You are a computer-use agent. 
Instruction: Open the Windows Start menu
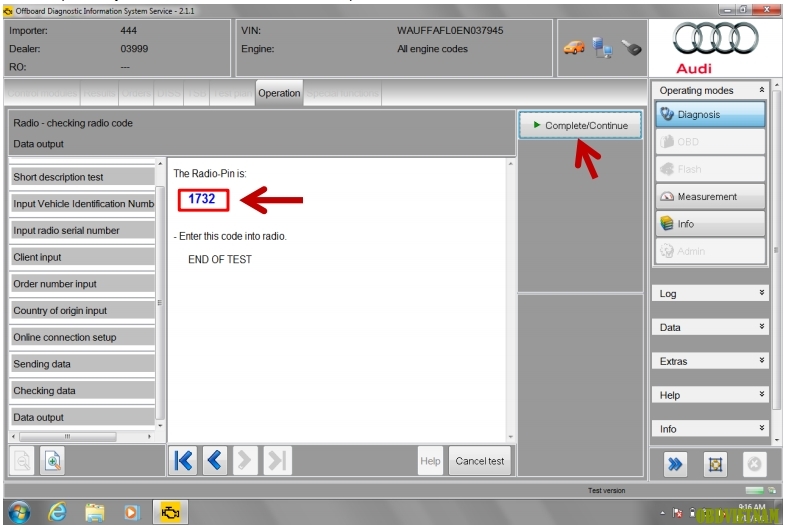point(19,512)
